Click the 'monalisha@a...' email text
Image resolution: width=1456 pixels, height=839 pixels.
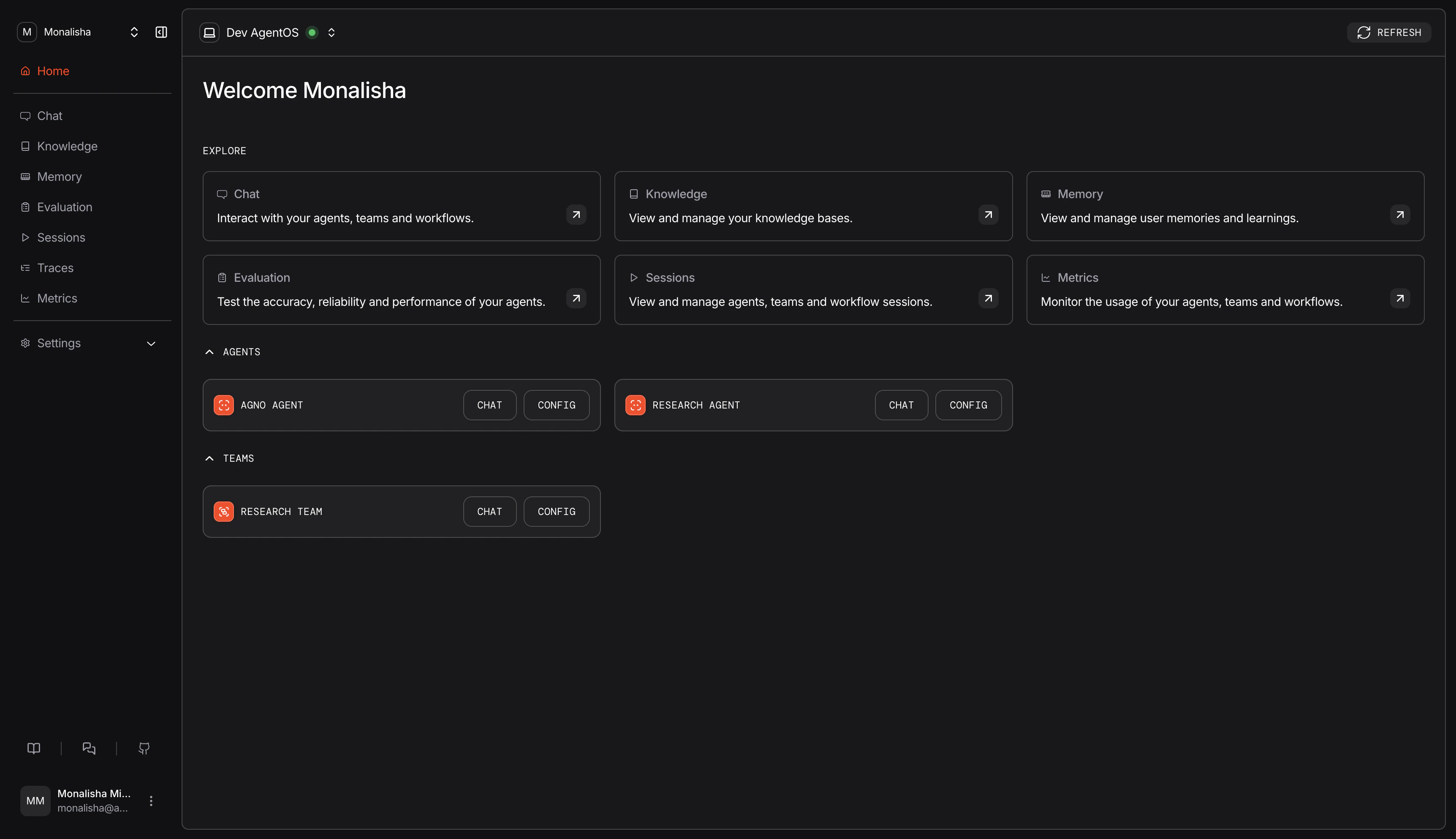coord(93,808)
